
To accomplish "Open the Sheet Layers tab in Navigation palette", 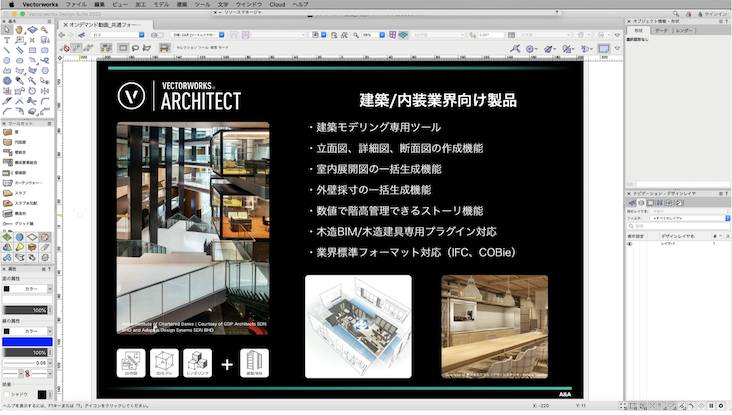I will point(650,203).
